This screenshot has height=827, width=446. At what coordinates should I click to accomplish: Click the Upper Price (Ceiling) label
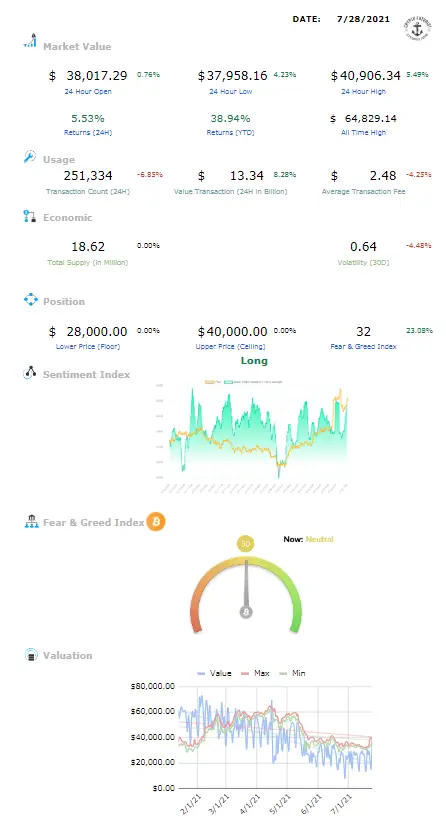point(230,347)
